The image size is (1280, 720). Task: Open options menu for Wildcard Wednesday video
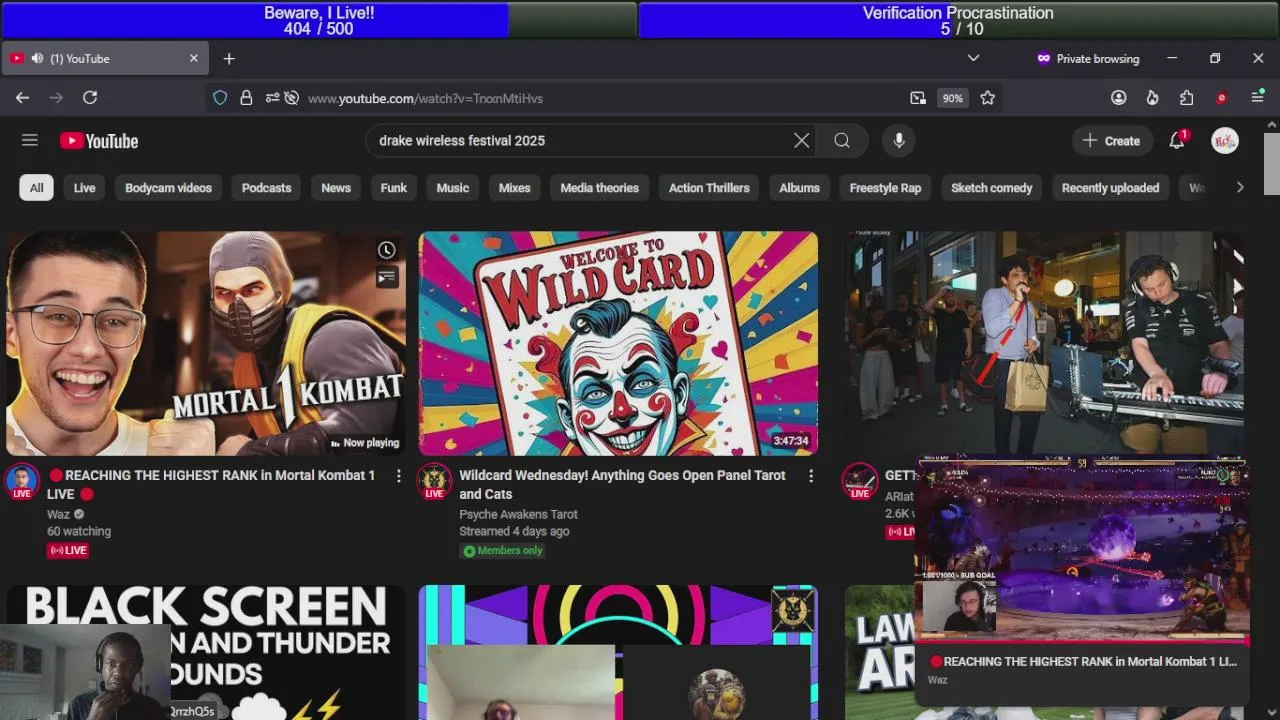[810, 476]
